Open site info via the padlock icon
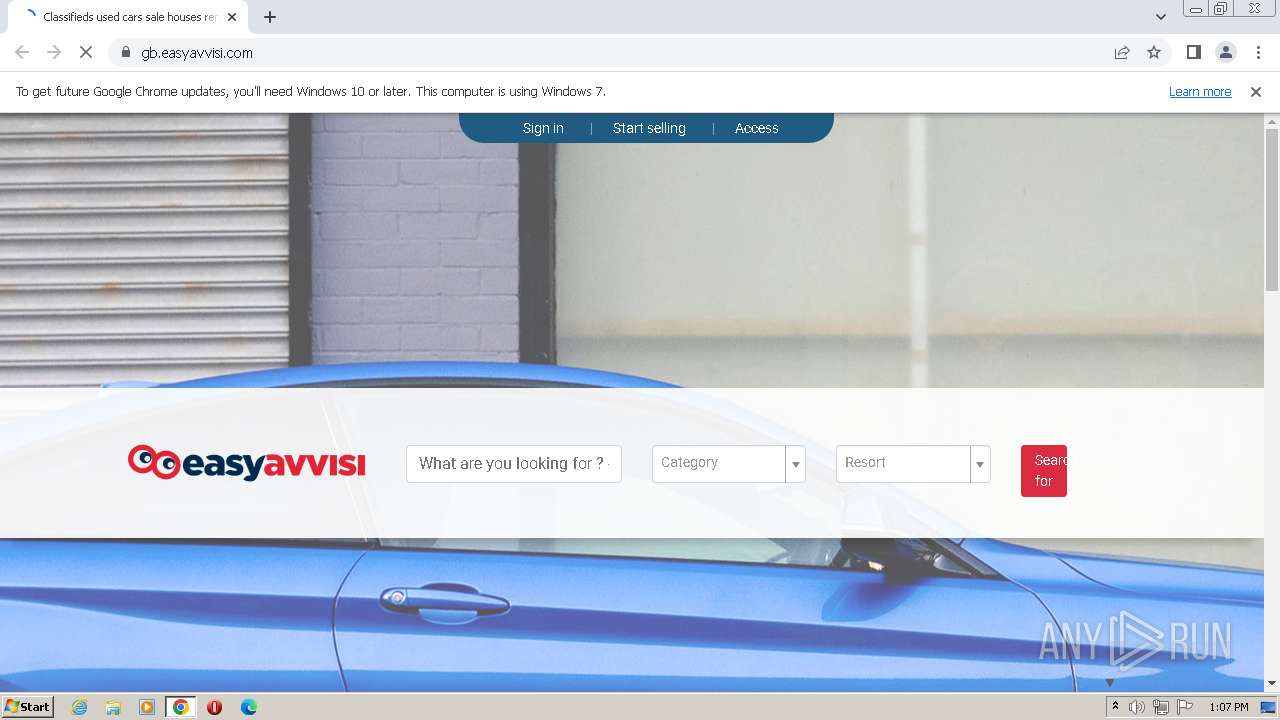This screenshot has width=1280, height=720. coord(125,53)
